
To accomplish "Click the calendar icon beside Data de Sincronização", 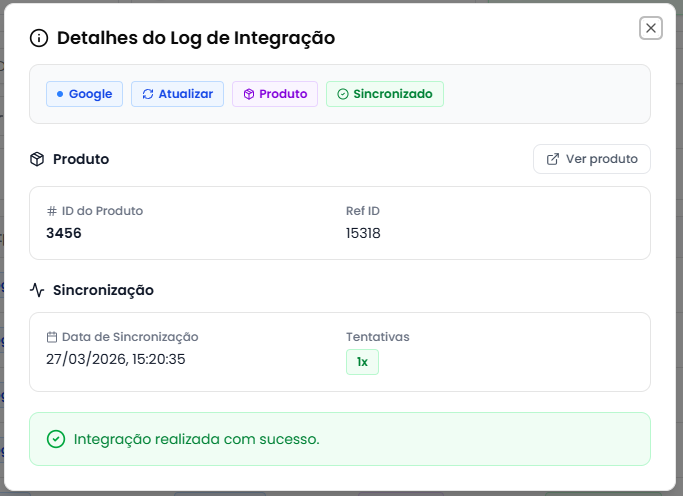I will pos(52,337).
